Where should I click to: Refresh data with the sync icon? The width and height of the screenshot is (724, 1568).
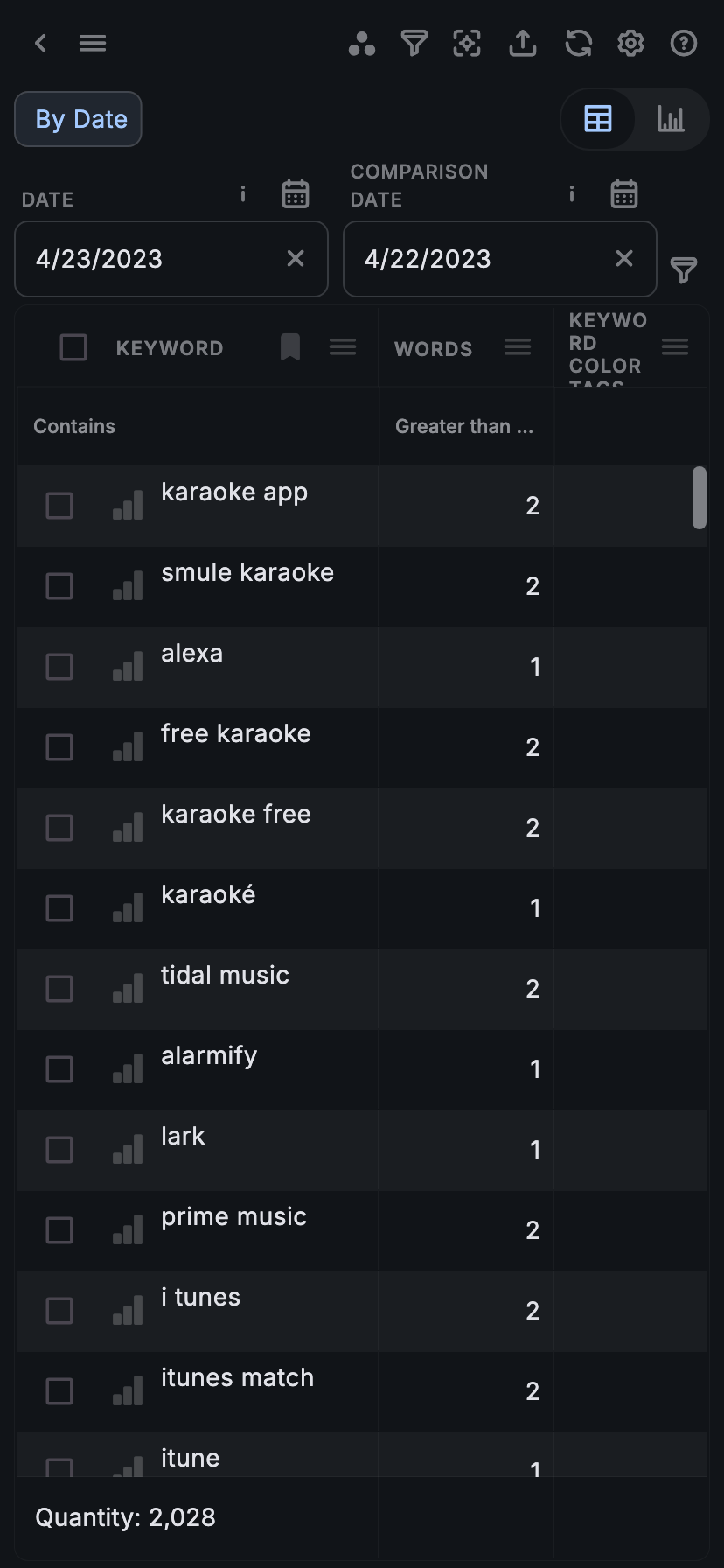[578, 43]
